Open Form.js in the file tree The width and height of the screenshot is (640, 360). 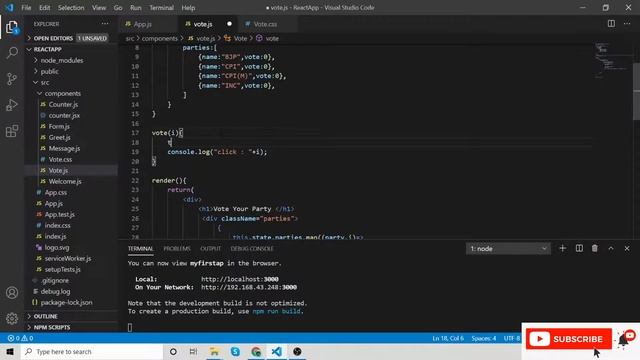pos(59,126)
